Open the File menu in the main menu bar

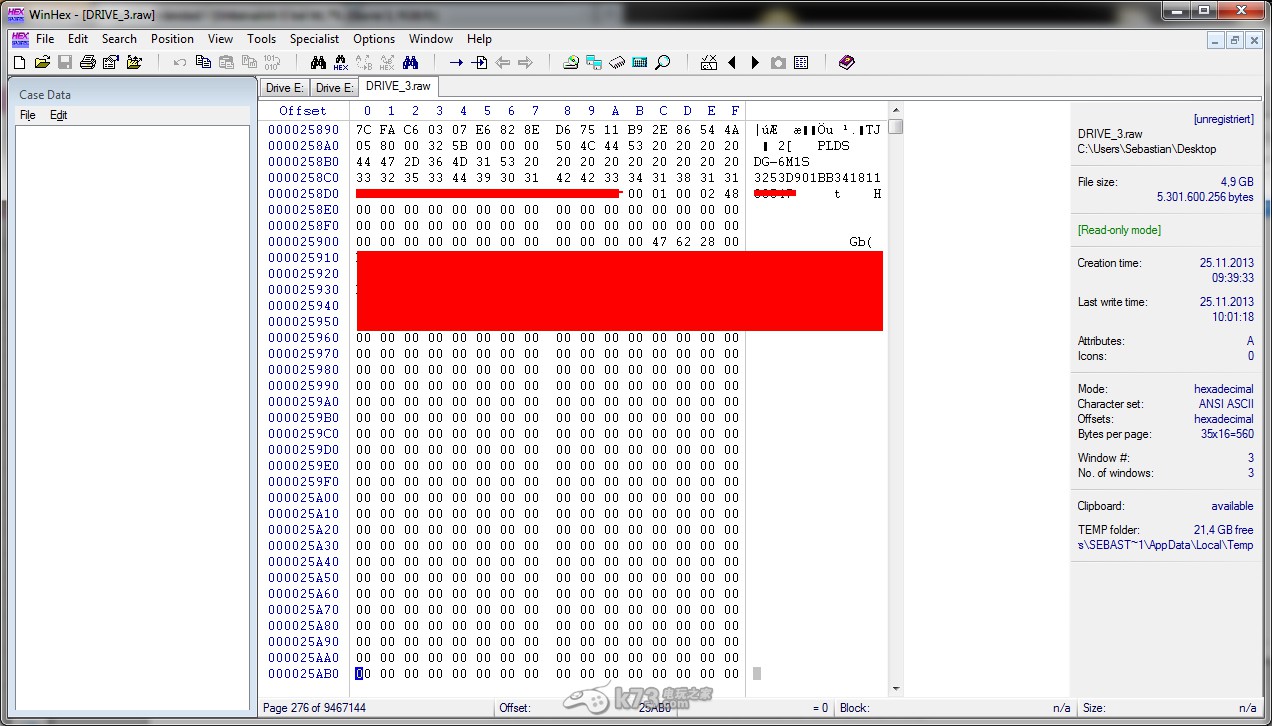(x=45, y=39)
